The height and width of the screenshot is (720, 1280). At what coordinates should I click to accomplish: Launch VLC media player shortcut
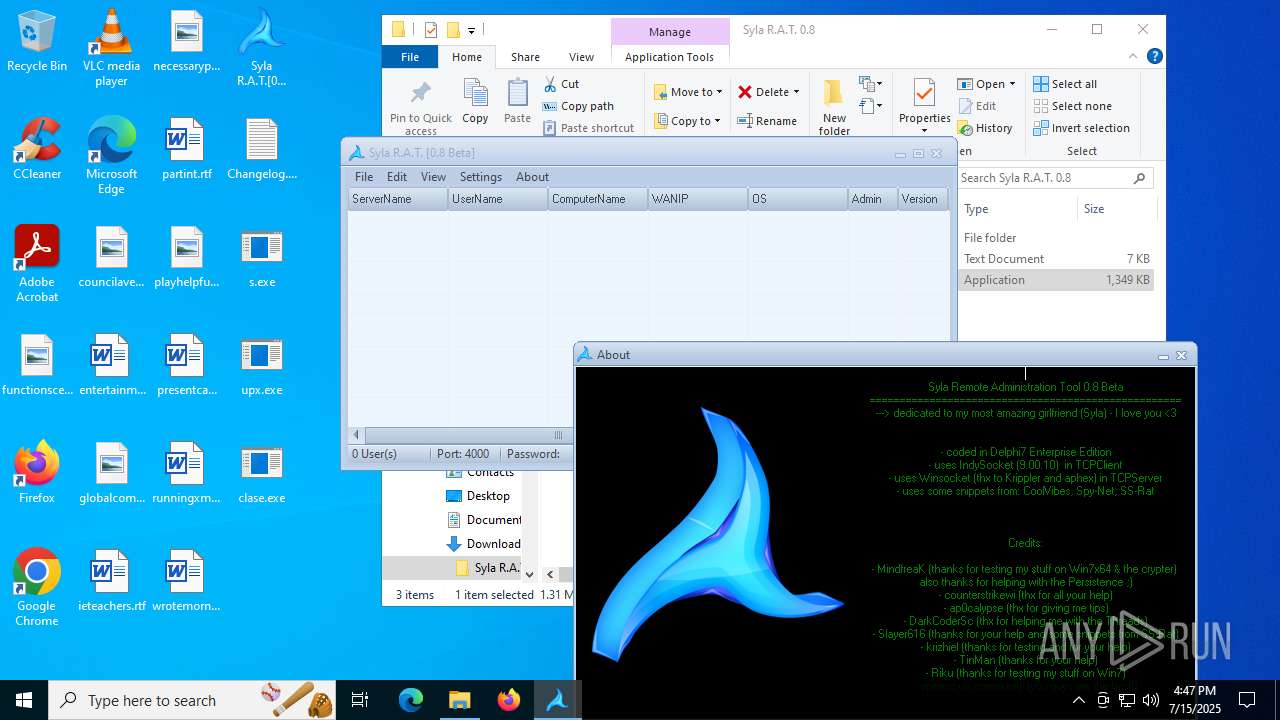[x=111, y=48]
